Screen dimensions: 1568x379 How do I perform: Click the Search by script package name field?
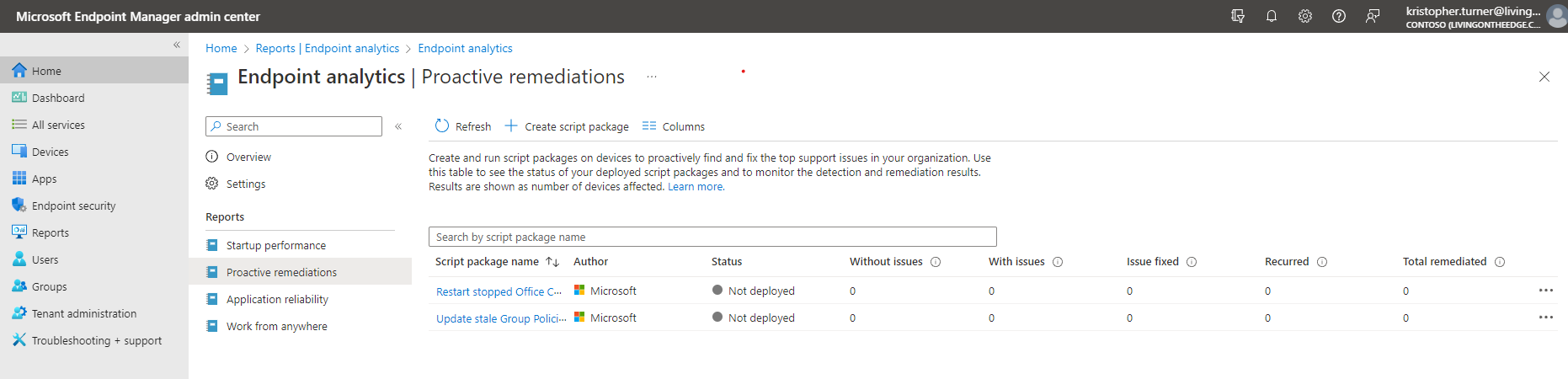[x=712, y=237]
